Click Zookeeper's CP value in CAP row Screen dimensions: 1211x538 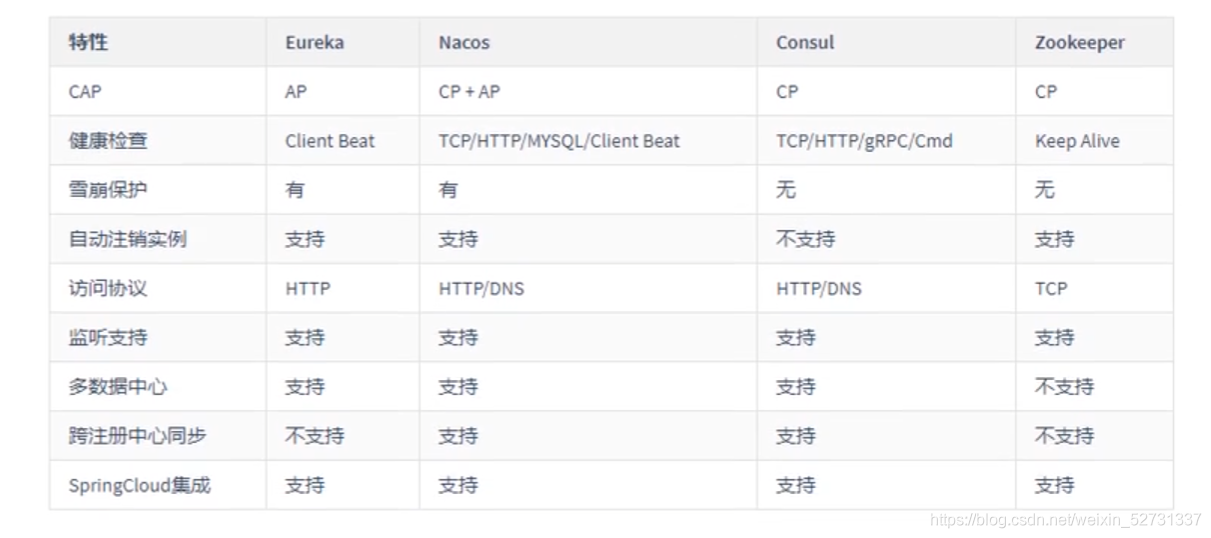pyautogui.click(x=1046, y=92)
